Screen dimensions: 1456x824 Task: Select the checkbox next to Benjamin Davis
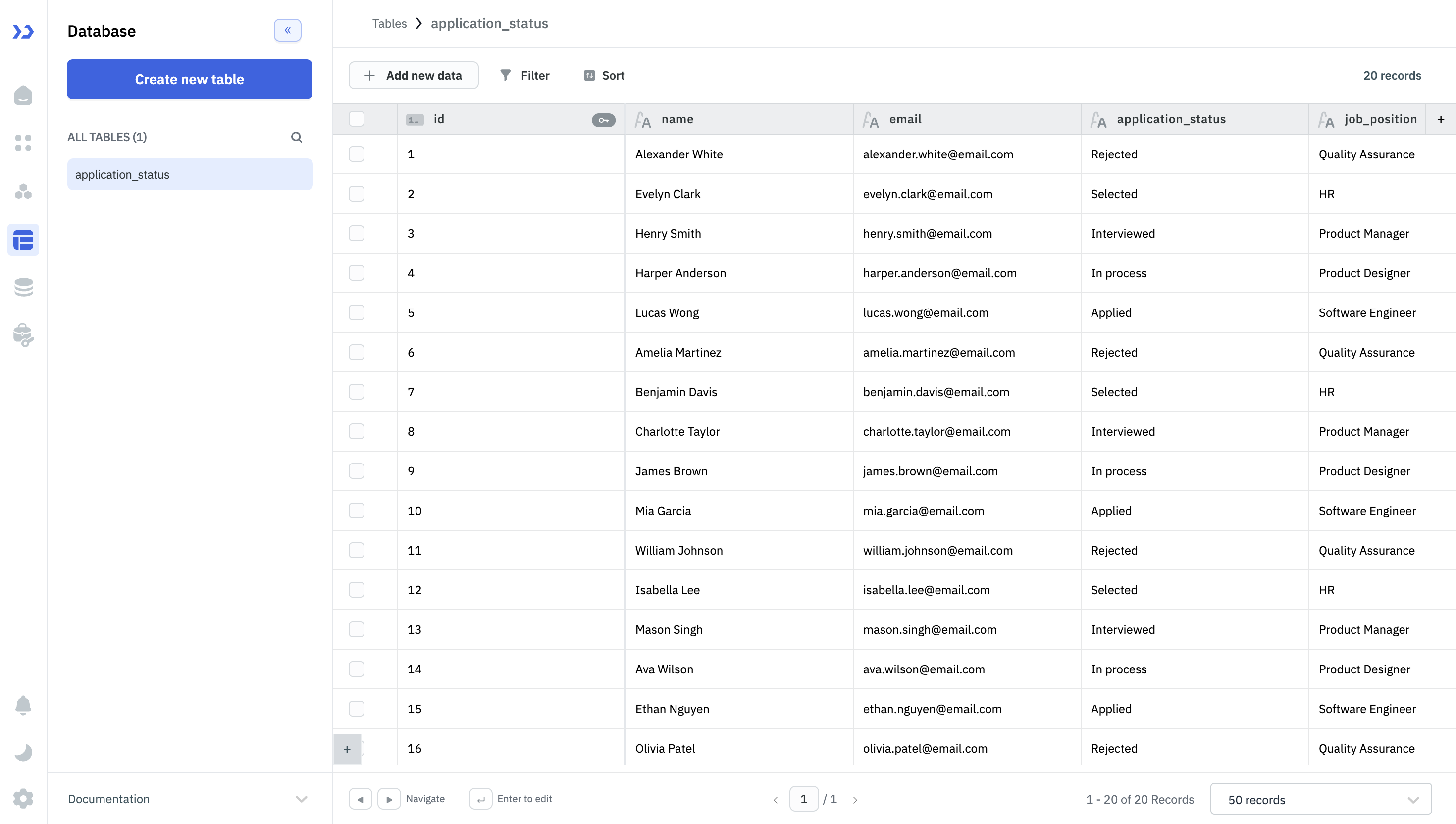[357, 391]
